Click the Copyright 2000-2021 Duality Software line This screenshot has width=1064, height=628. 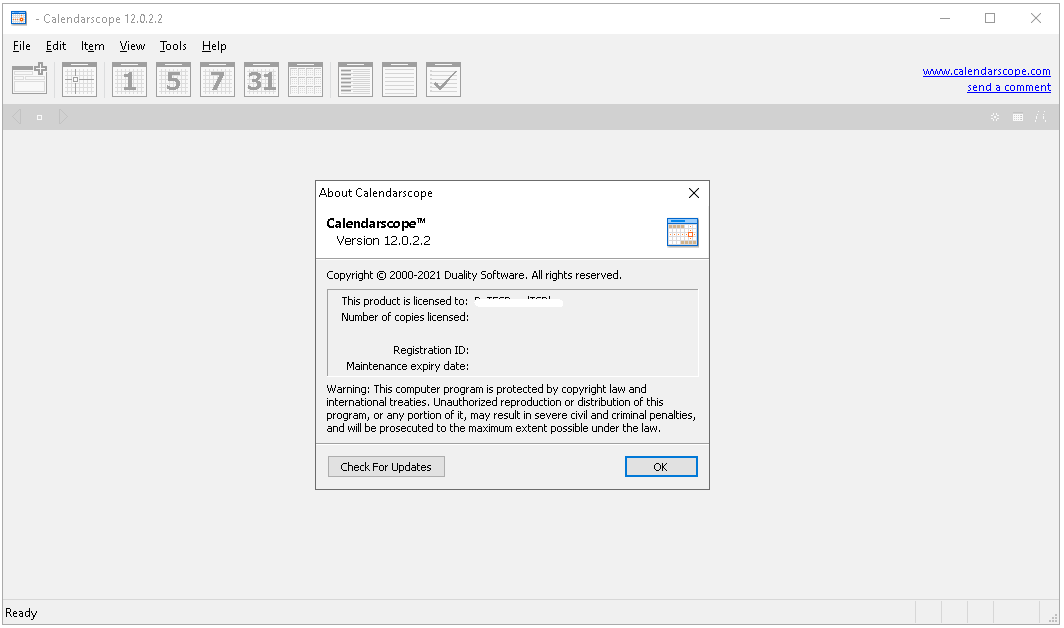click(474, 275)
